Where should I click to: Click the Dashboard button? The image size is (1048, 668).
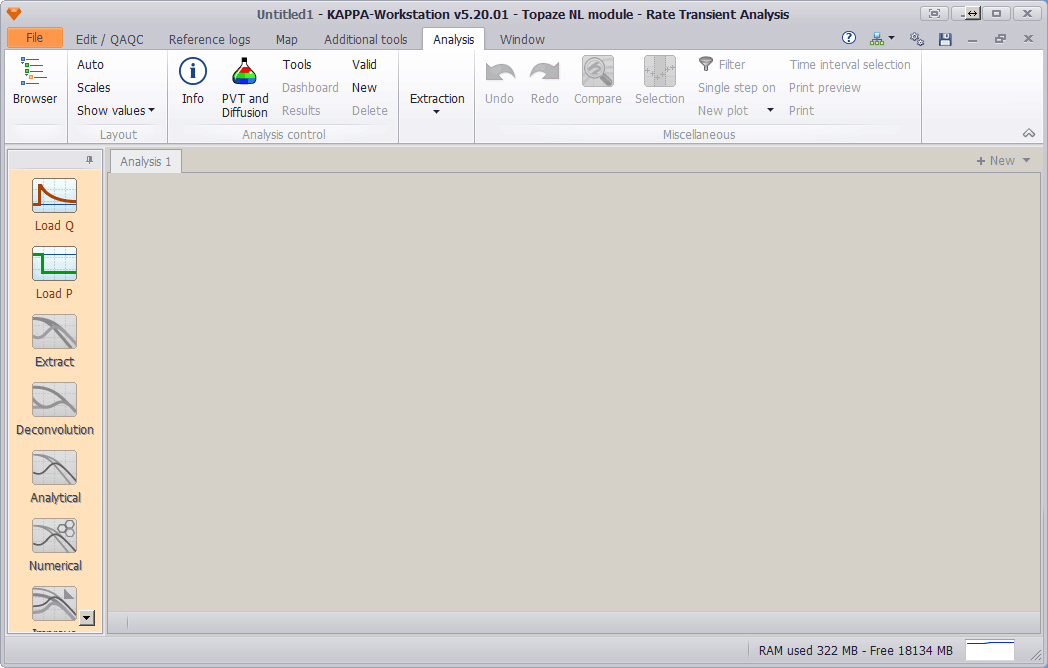point(310,88)
